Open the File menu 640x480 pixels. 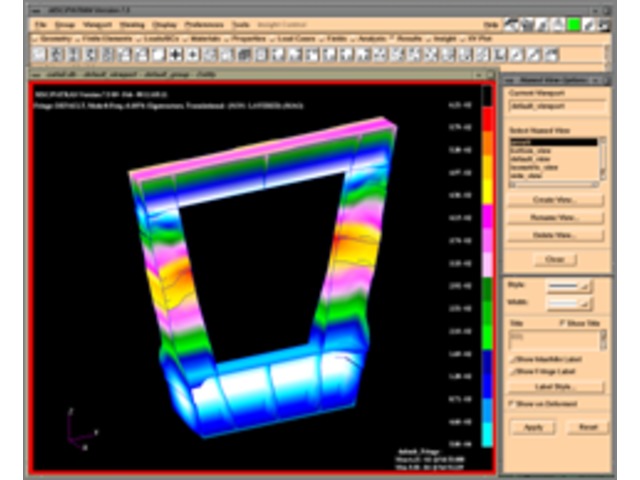pyautogui.click(x=40, y=25)
